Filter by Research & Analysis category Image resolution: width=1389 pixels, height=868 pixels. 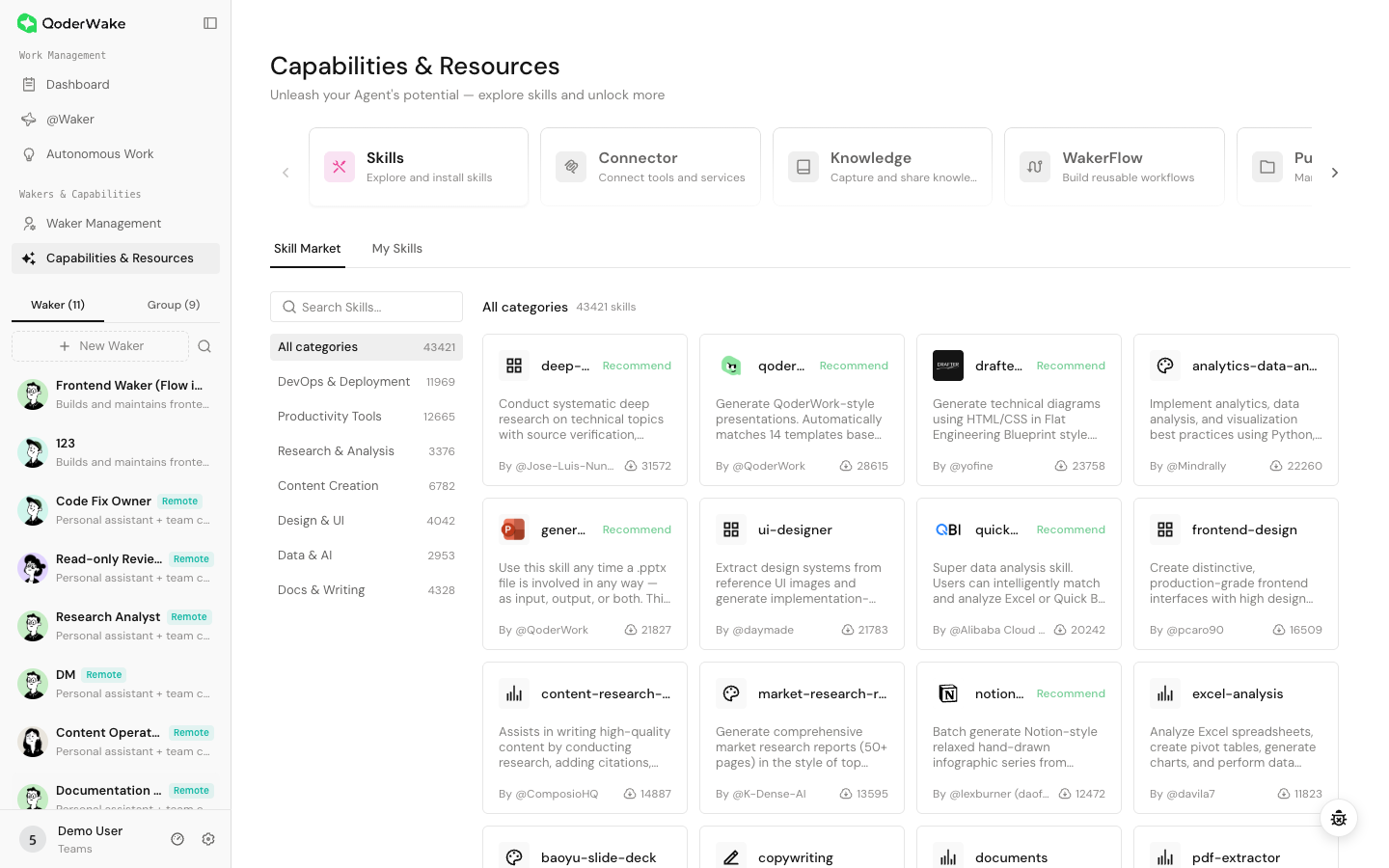click(367, 451)
